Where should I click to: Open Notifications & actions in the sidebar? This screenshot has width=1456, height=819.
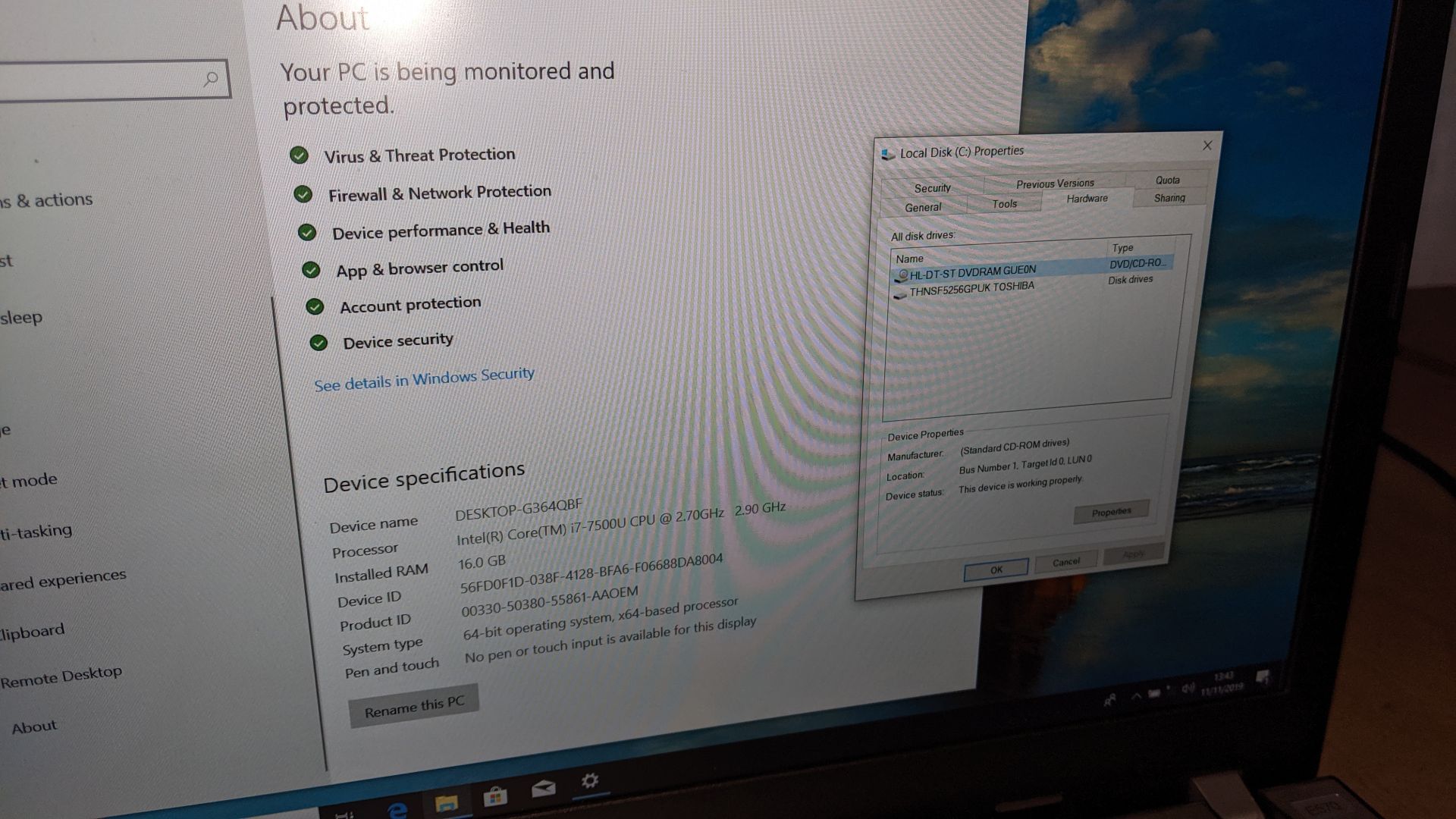[x=46, y=200]
